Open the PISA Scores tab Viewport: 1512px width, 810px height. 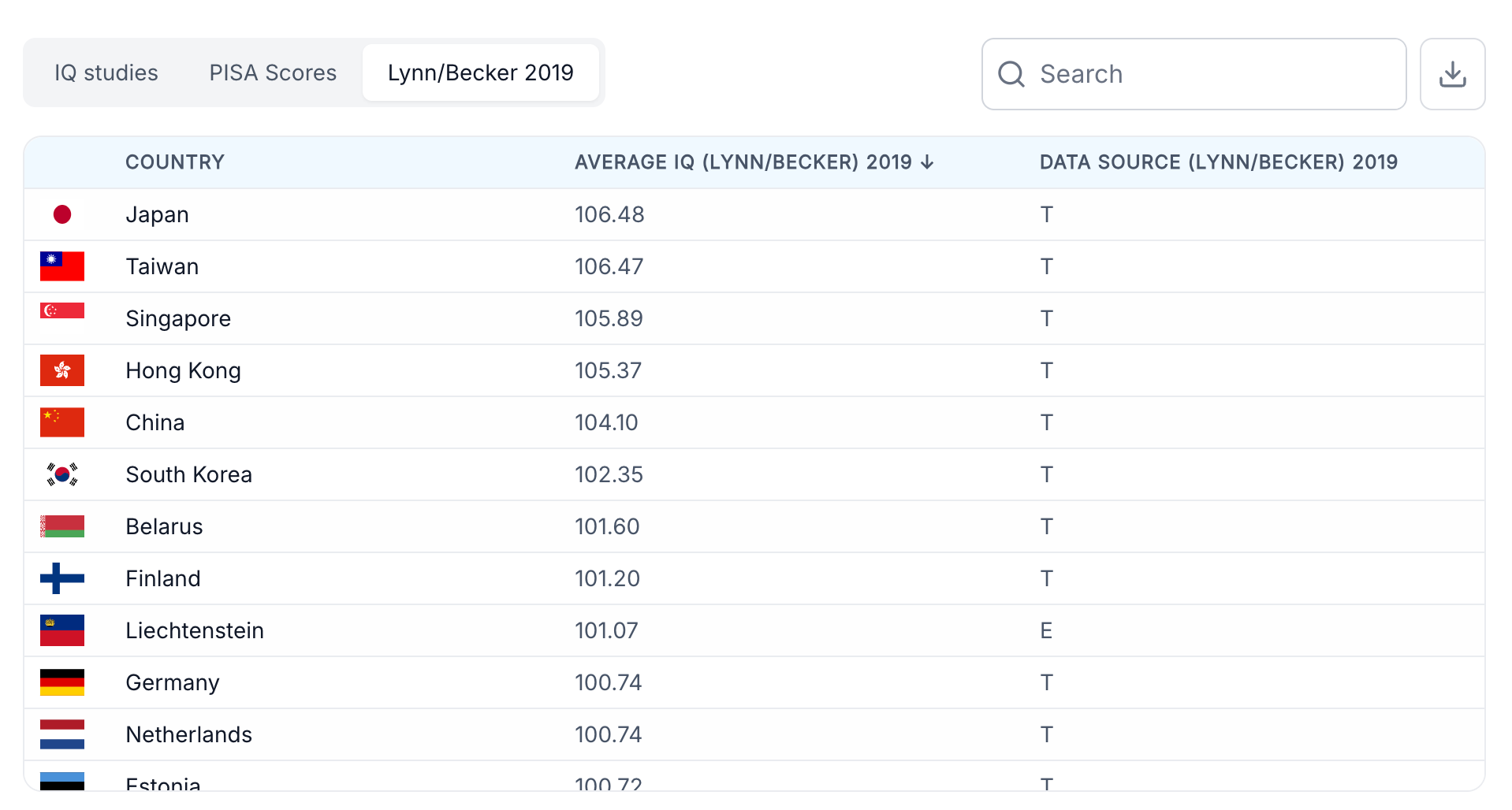coord(273,72)
